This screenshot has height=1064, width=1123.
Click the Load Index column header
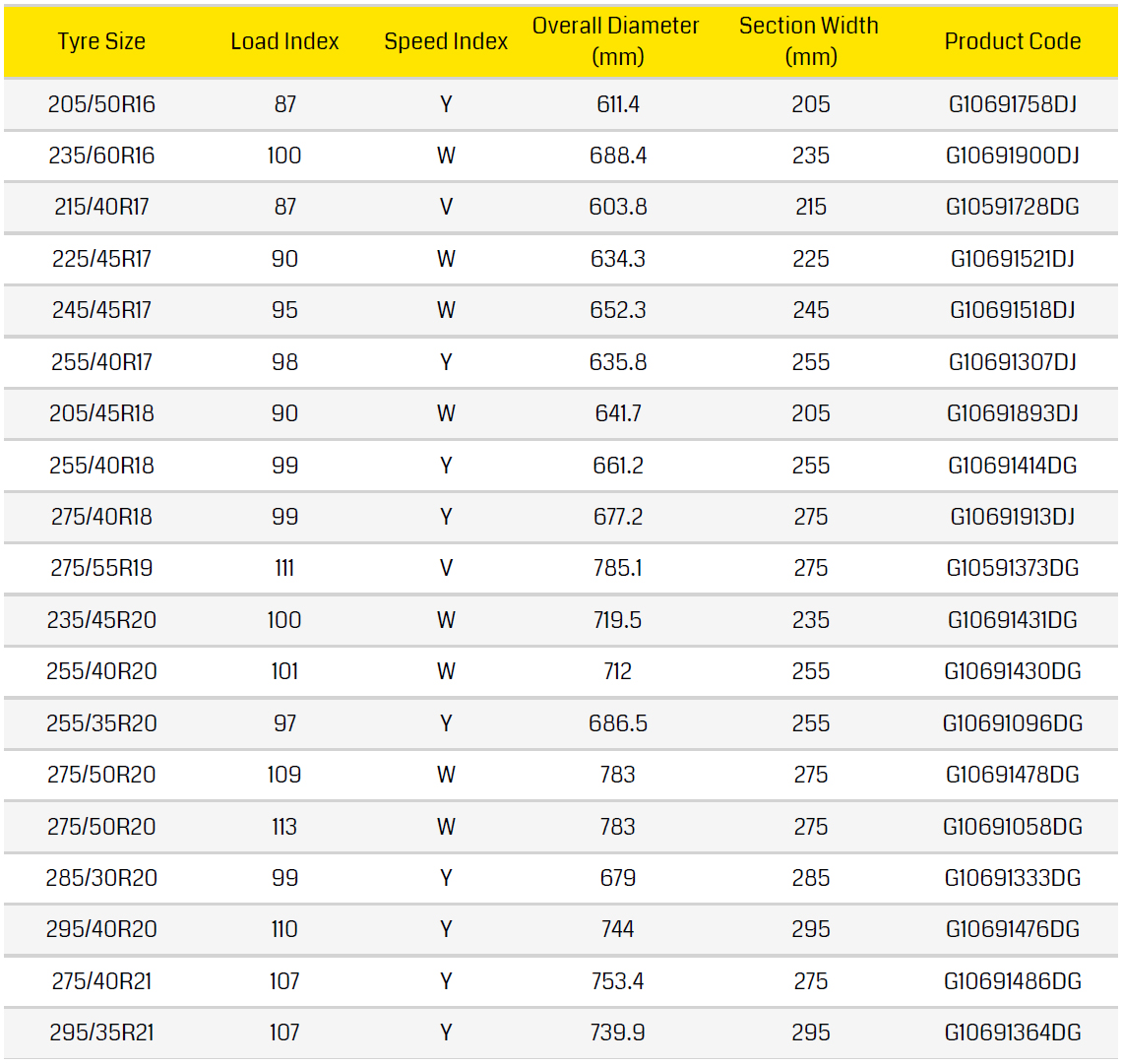point(284,41)
